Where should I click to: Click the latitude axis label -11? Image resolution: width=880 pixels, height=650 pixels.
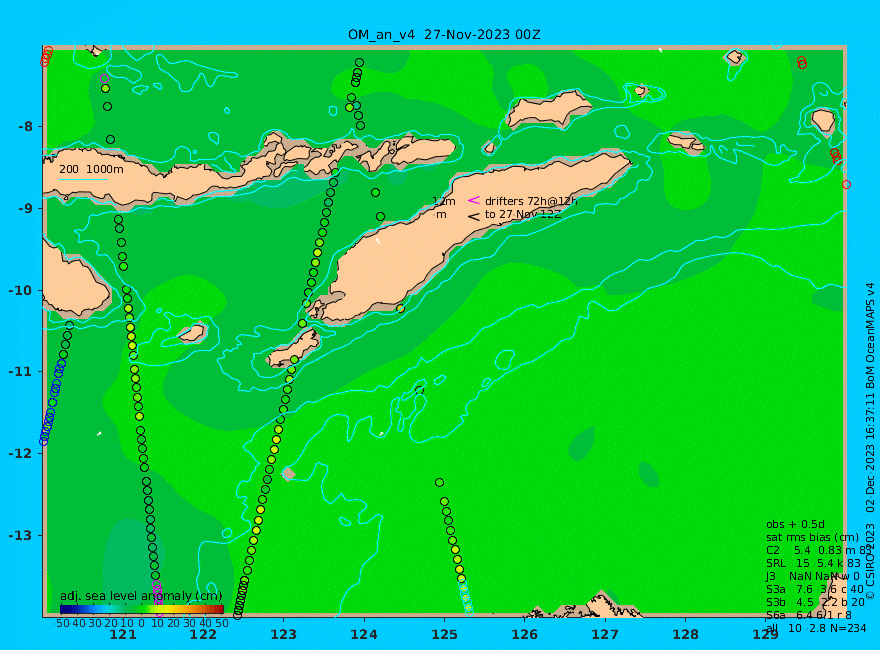21,372
